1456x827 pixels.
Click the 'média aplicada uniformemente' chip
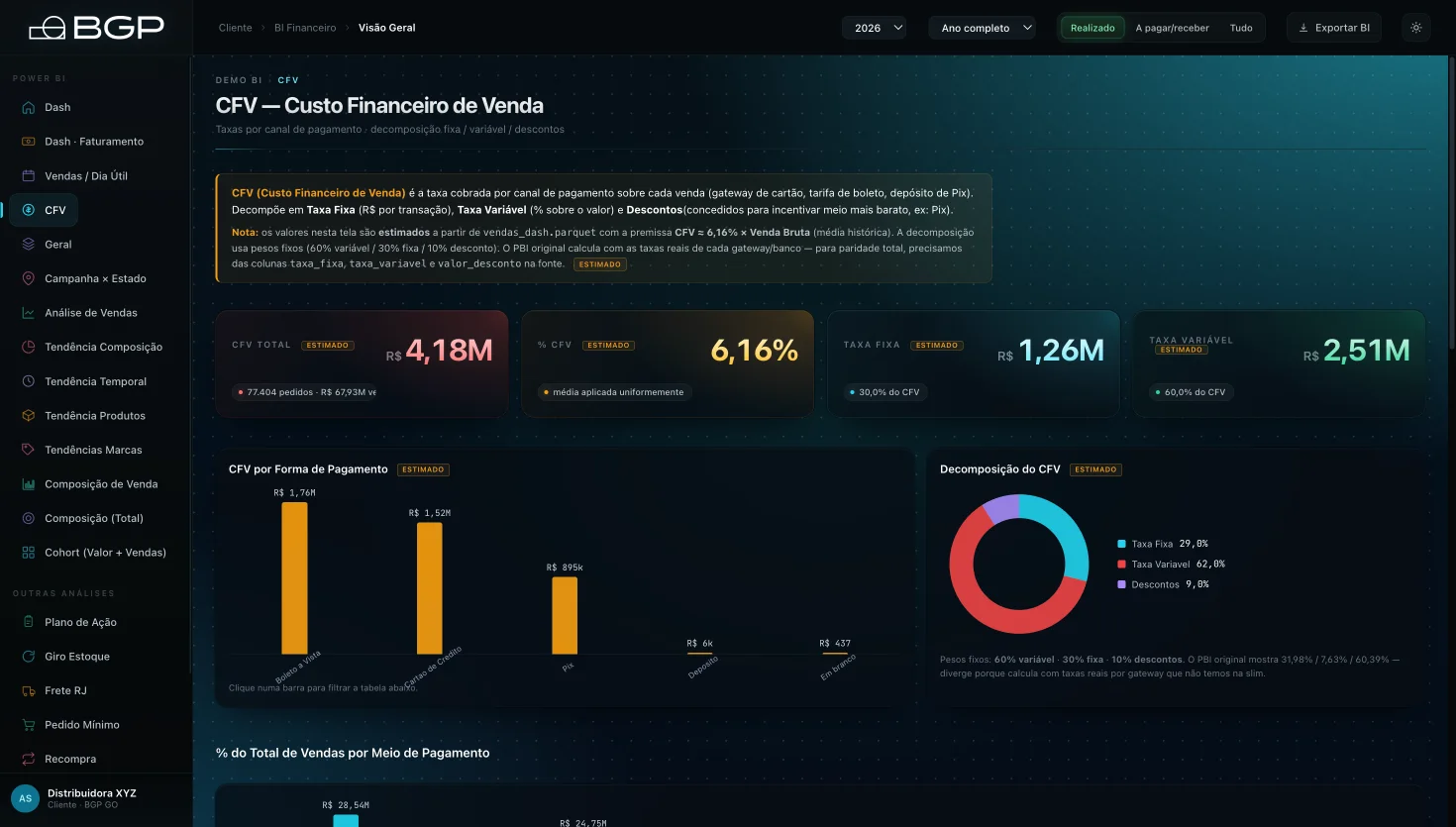(613, 392)
